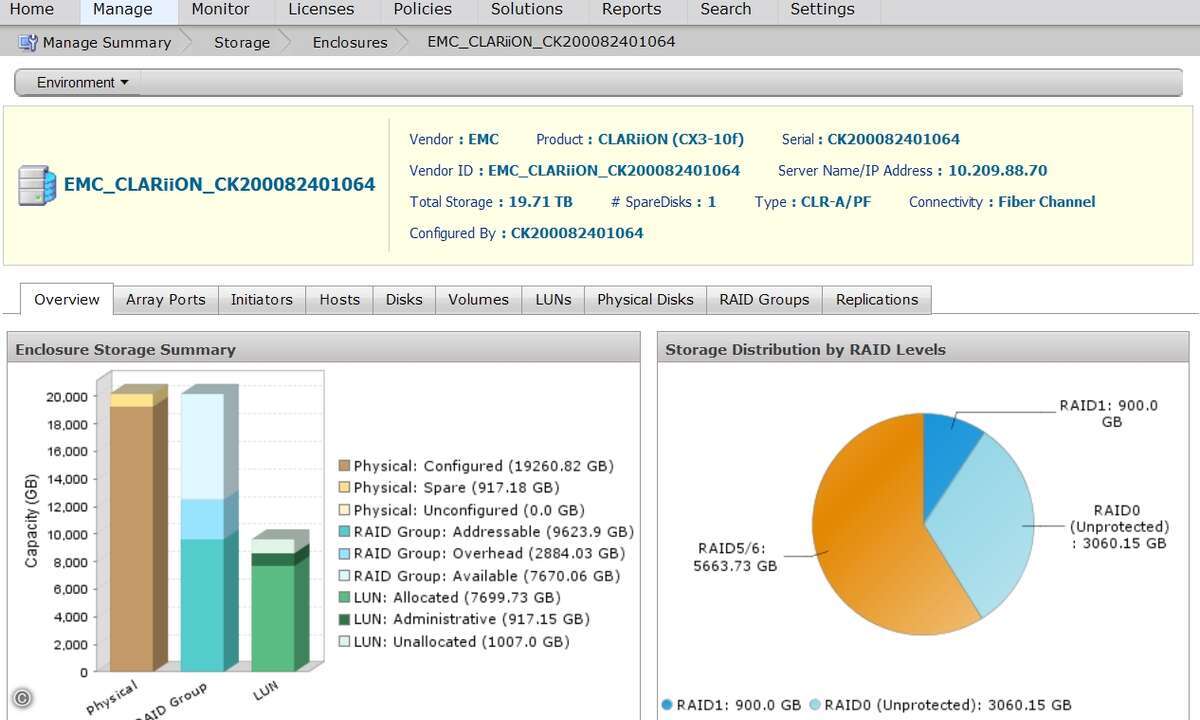Return to the Enclosures breadcrumb
This screenshot has height=720, width=1200.
click(x=350, y=42)
